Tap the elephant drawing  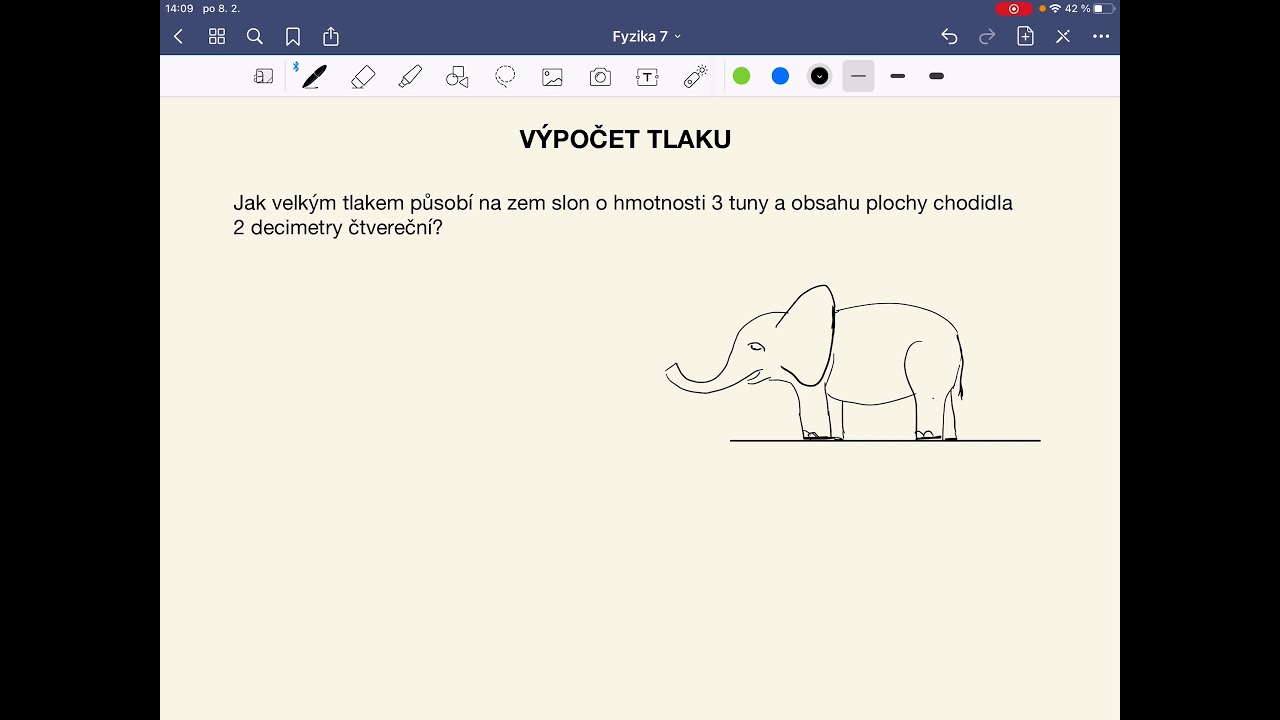(815, 363)
